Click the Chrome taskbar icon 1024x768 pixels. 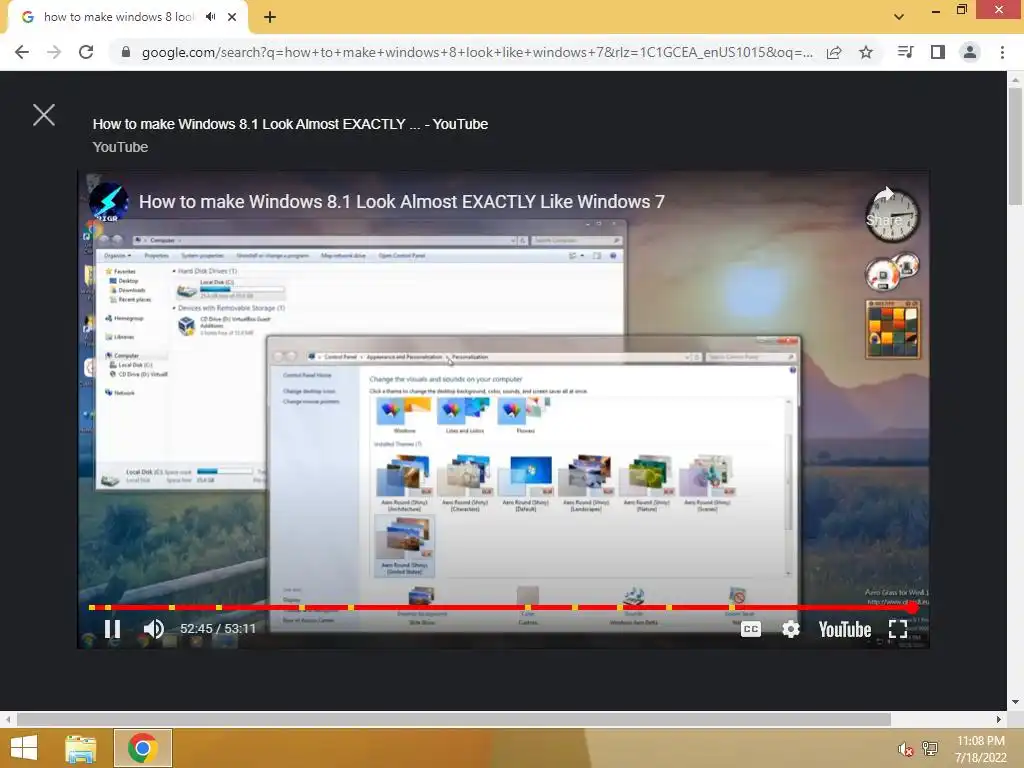[x=142, y=748]
